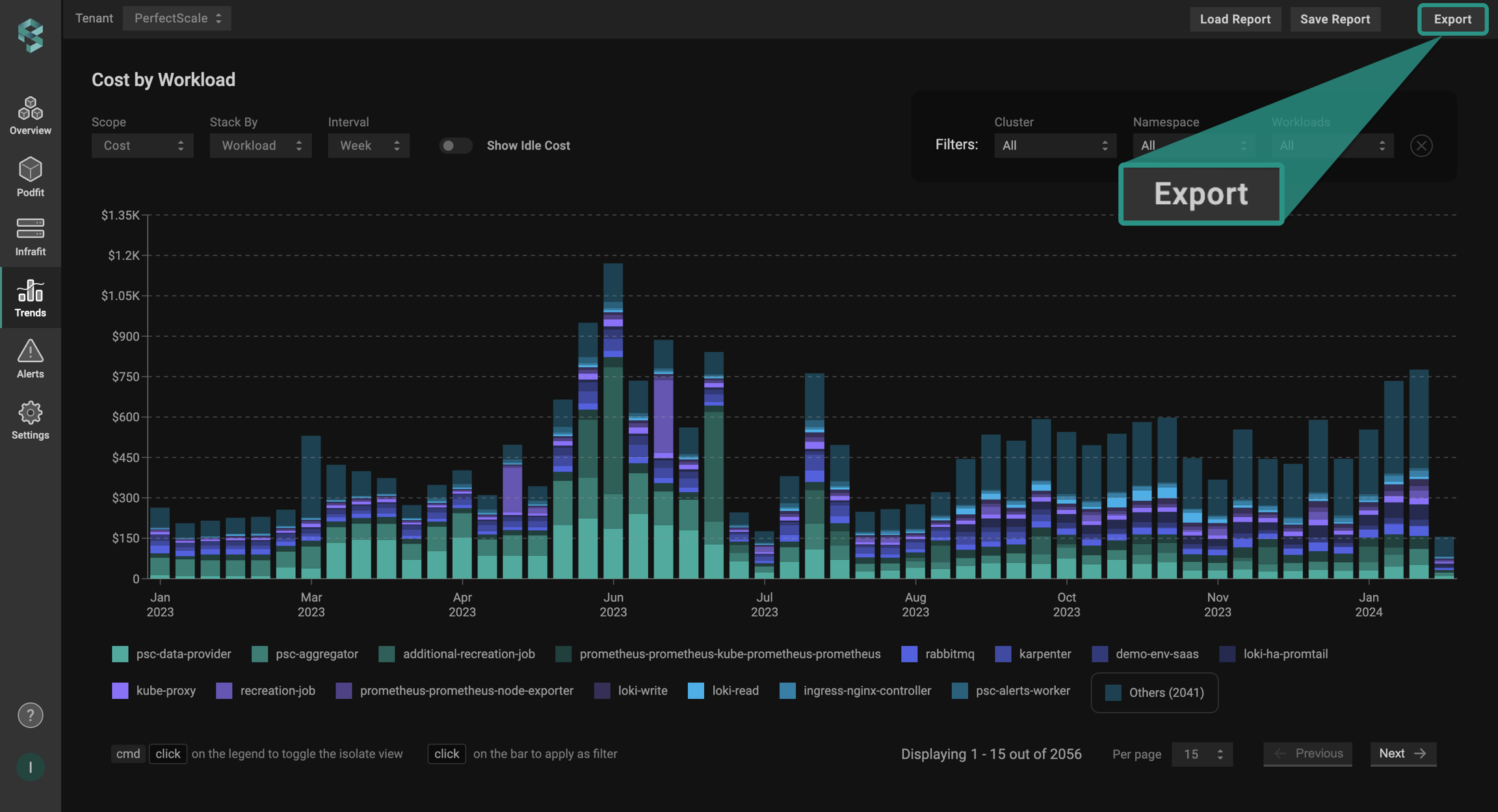Image resolution: width=1498 pixels, height=812 pixels.
Task: Go to Infrafit server icon
Action: tap(30, 229)
